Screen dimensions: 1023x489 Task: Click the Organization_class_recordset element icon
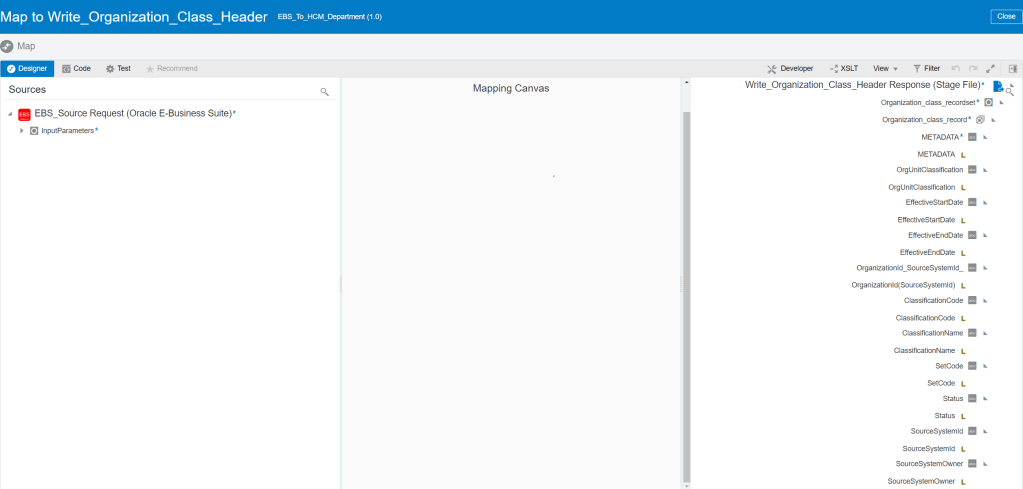tap(988, 102)
